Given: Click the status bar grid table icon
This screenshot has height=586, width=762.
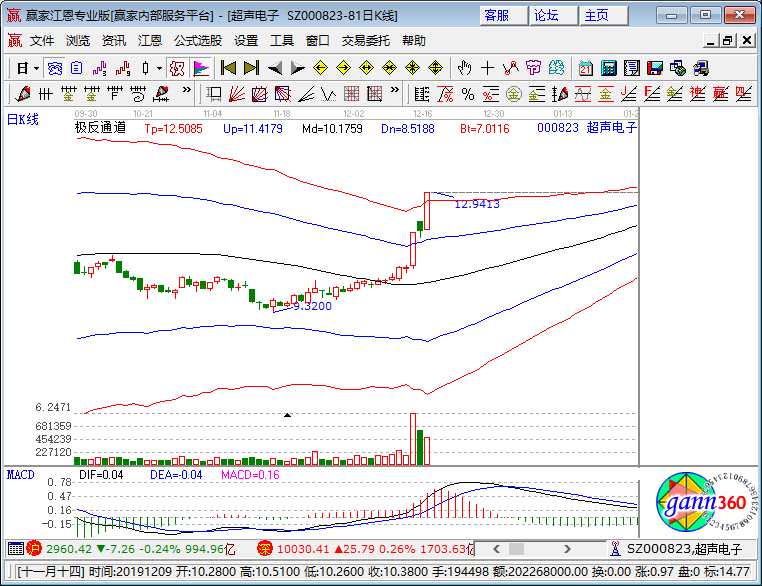Looking at the screenshot, I should [x=16, y=549].
